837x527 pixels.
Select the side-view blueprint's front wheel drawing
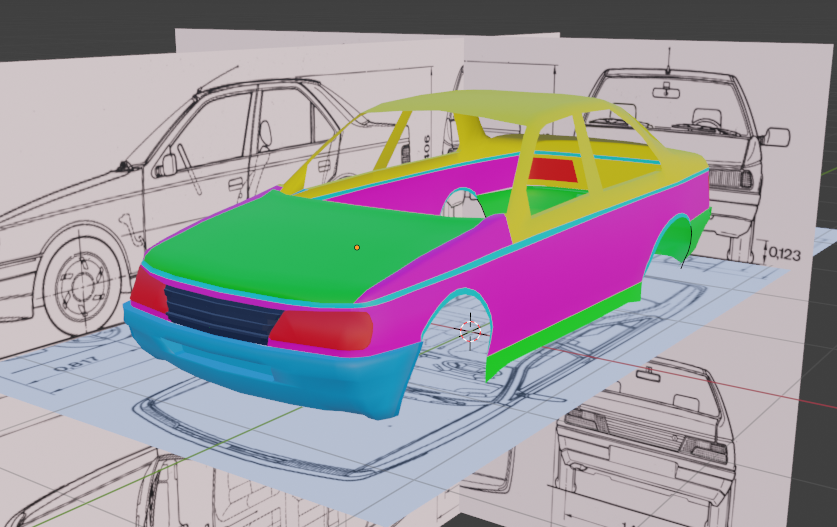click(x=80, y=285)
